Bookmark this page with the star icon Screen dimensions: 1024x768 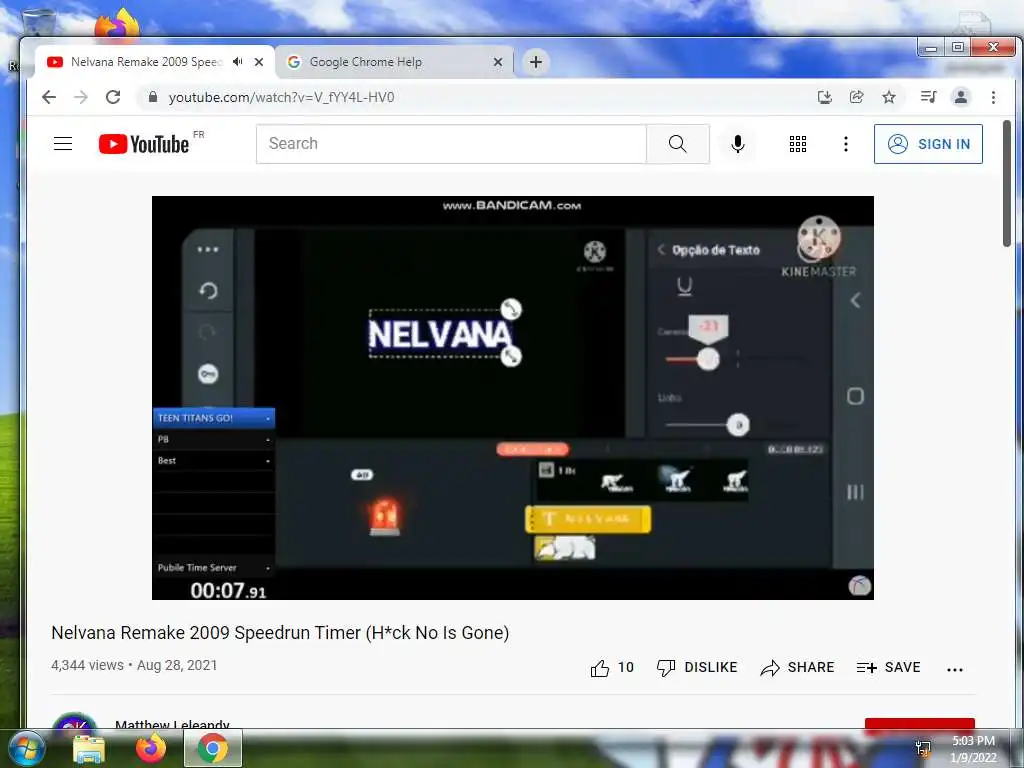pos(889,97)
